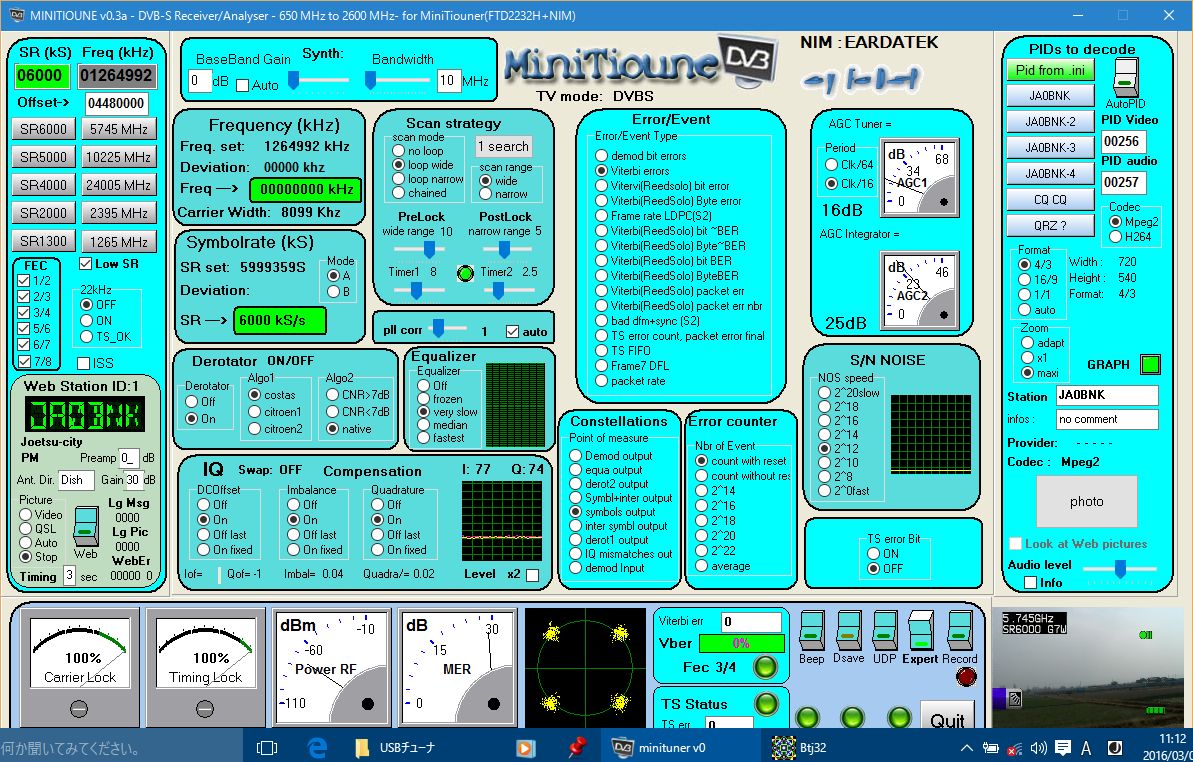Select Demod output constellation point
The image size is (1193, 762).
tap(576, 456)
